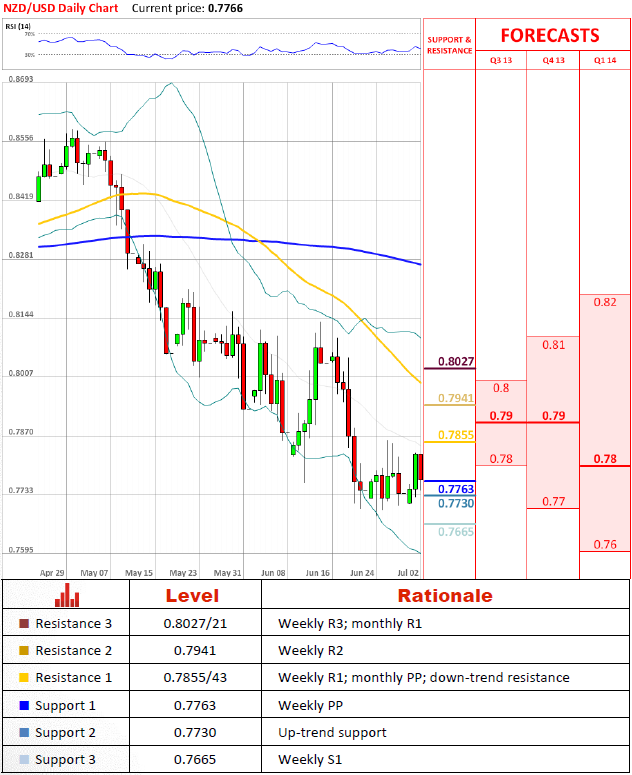Image resolution: width=632 pixels, height=775 pixels.
Task: Click the bold 0.79 in Q4 13
Action: click(x=553, y=416)
